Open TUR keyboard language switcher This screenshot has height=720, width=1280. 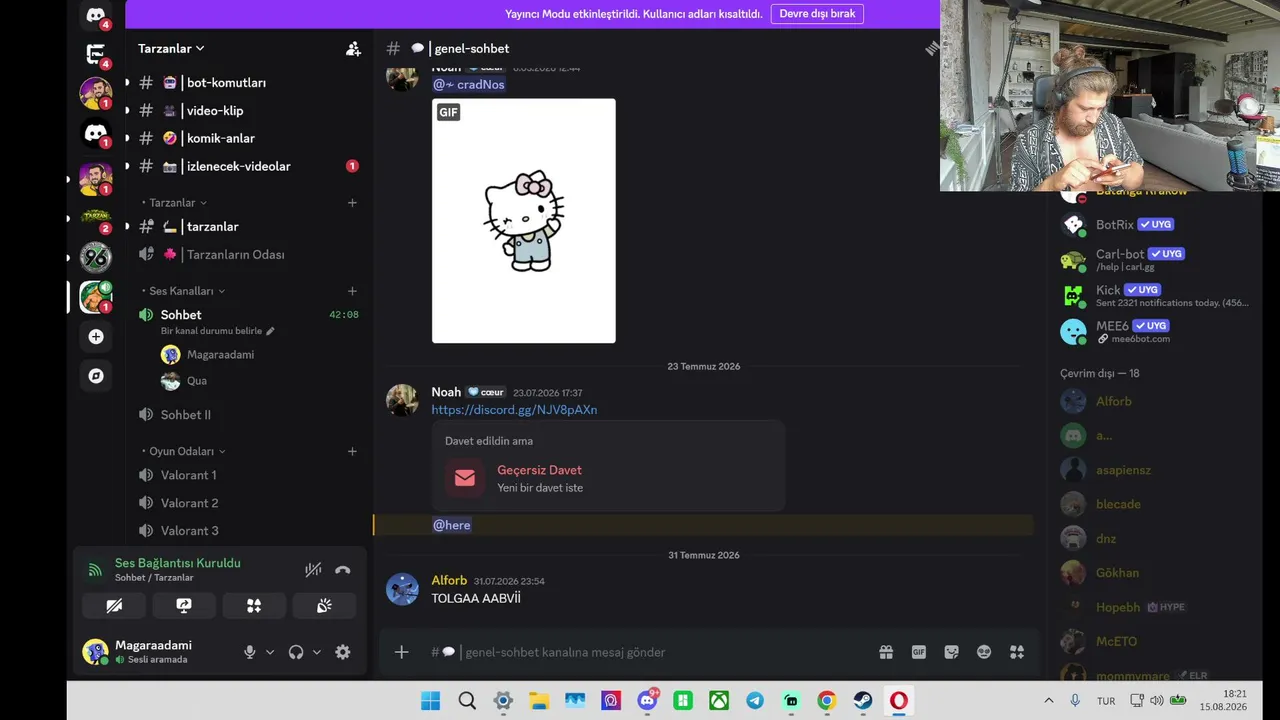coord(1106,701)
